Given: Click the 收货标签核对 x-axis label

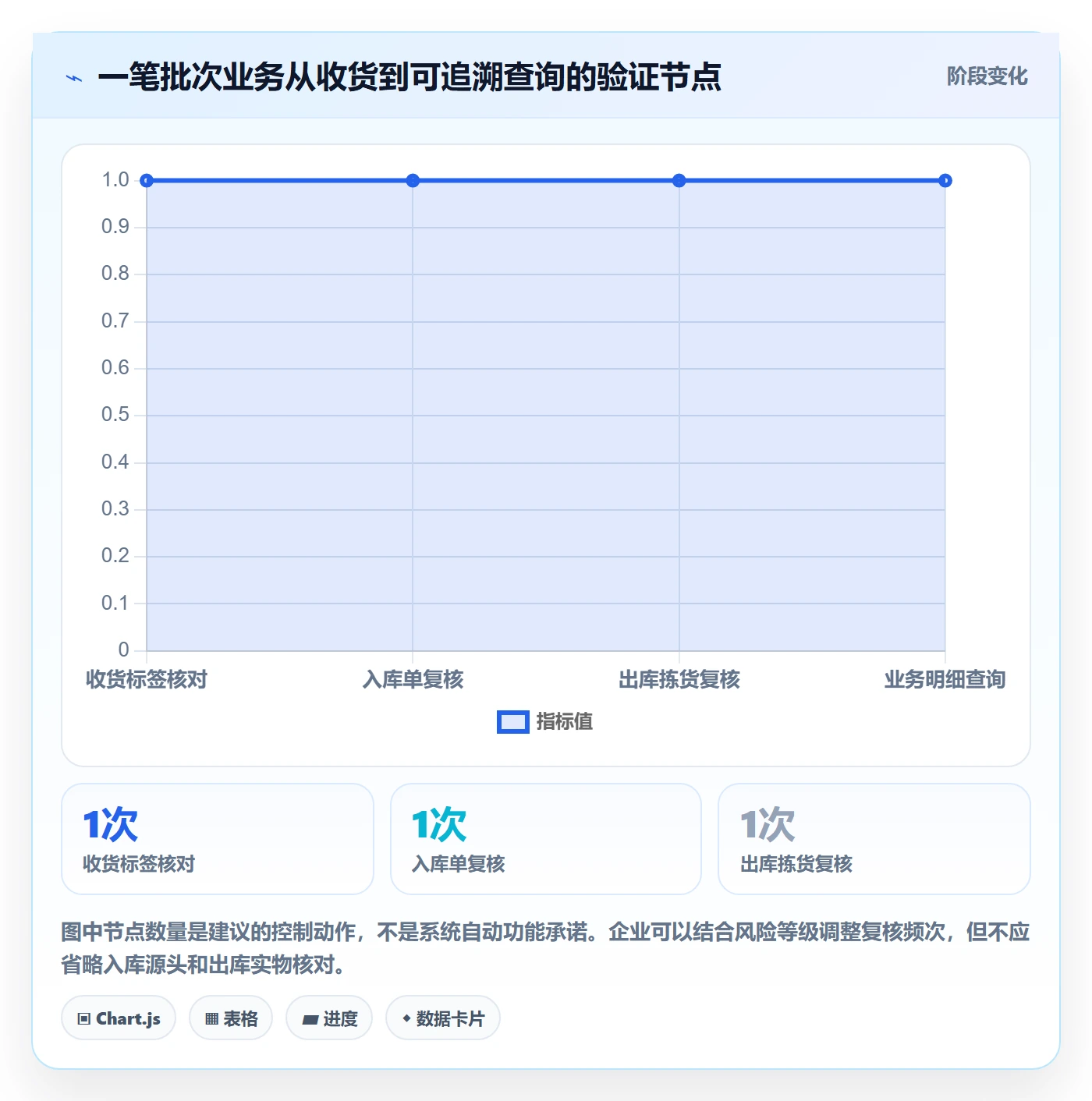Looking at the screenshot, I should point(147,679).
